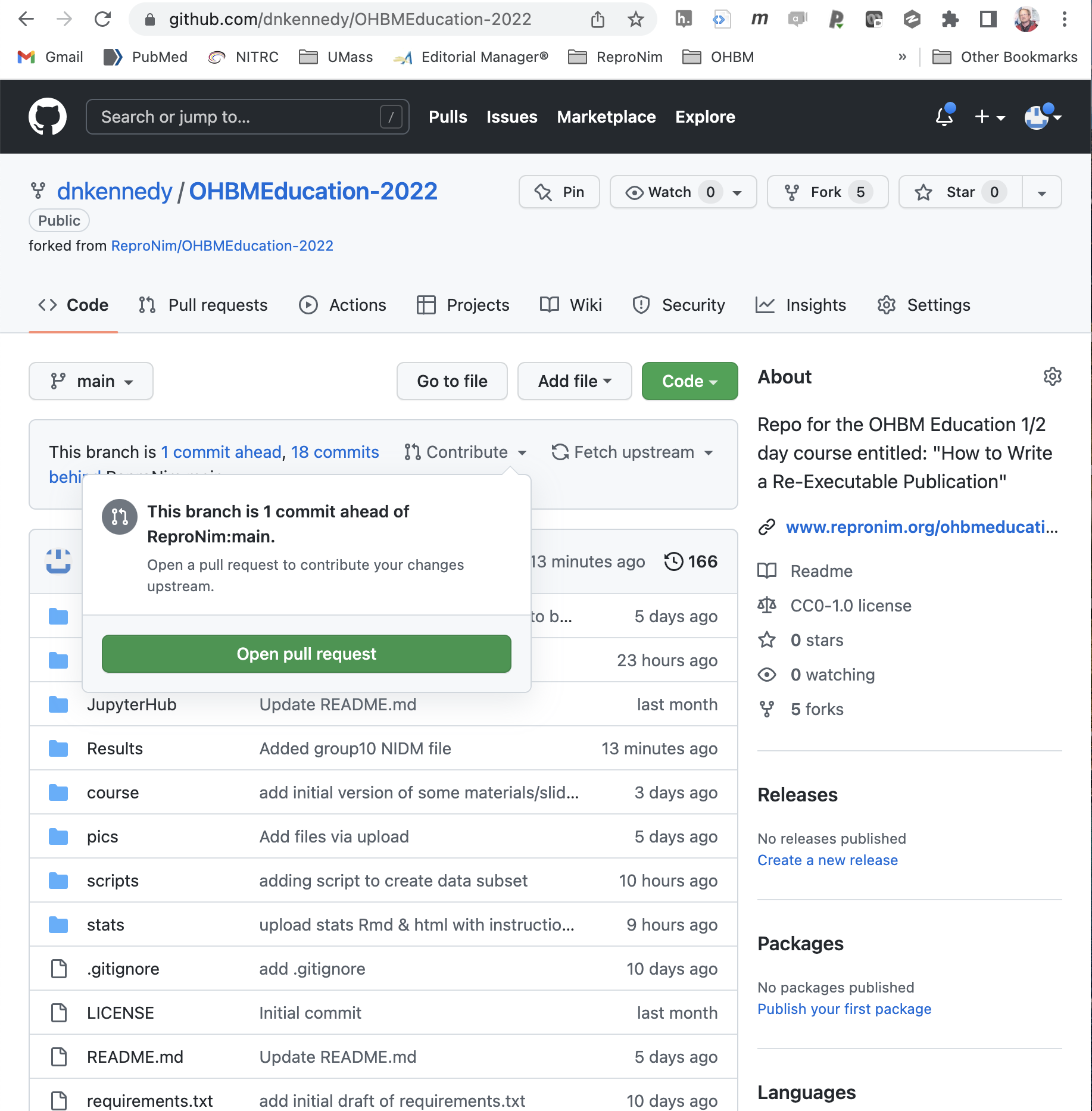The image size is (1092, 1111).
Task: Click the share page icon in address bar
Action: pos(598,20)
